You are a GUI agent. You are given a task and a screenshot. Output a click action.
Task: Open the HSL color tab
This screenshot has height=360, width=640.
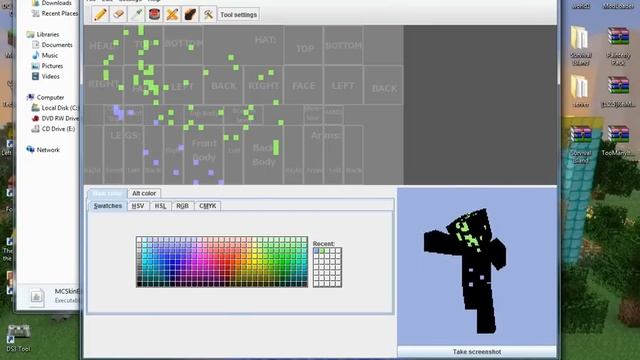pos(160,206)
